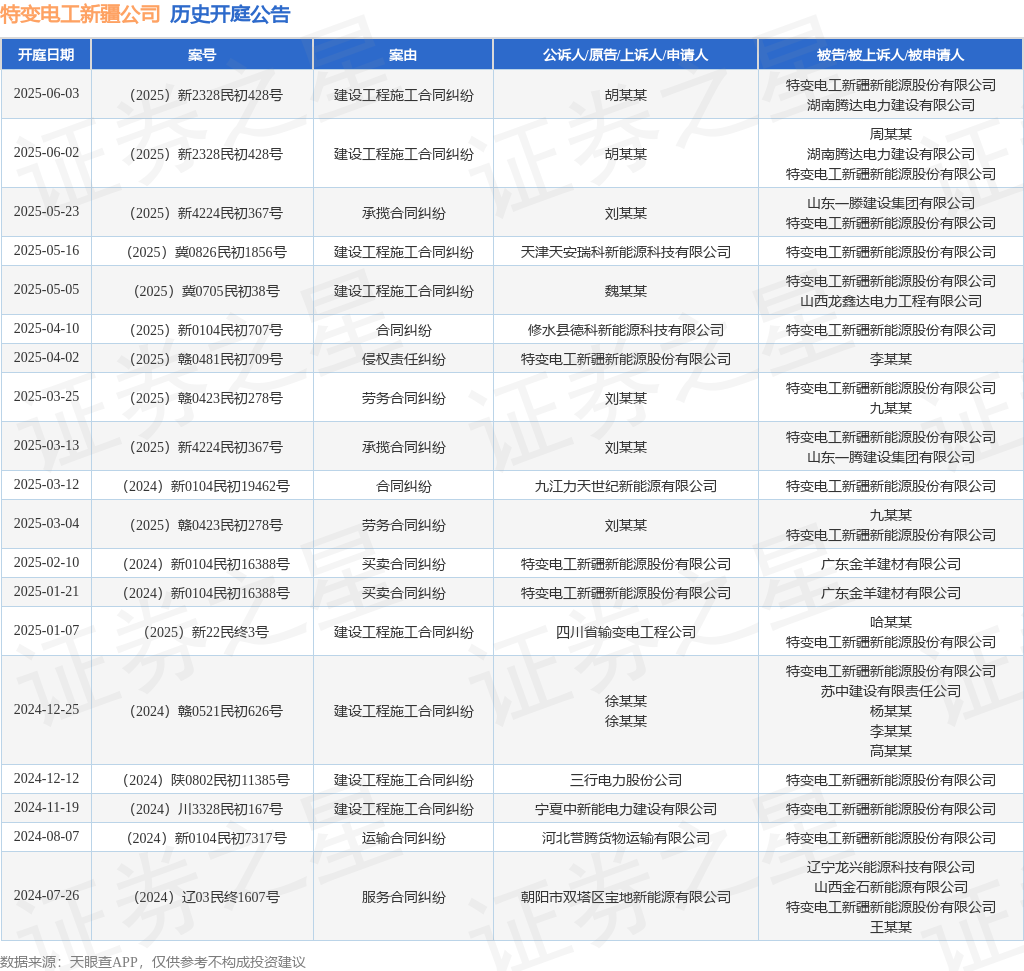Click the date 2024-08-07
1024x971 pixels.
click(x=46, y=836)
